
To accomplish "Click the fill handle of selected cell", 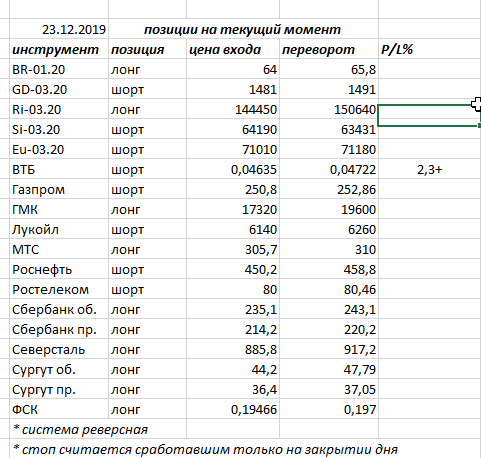I will point(479,126).
